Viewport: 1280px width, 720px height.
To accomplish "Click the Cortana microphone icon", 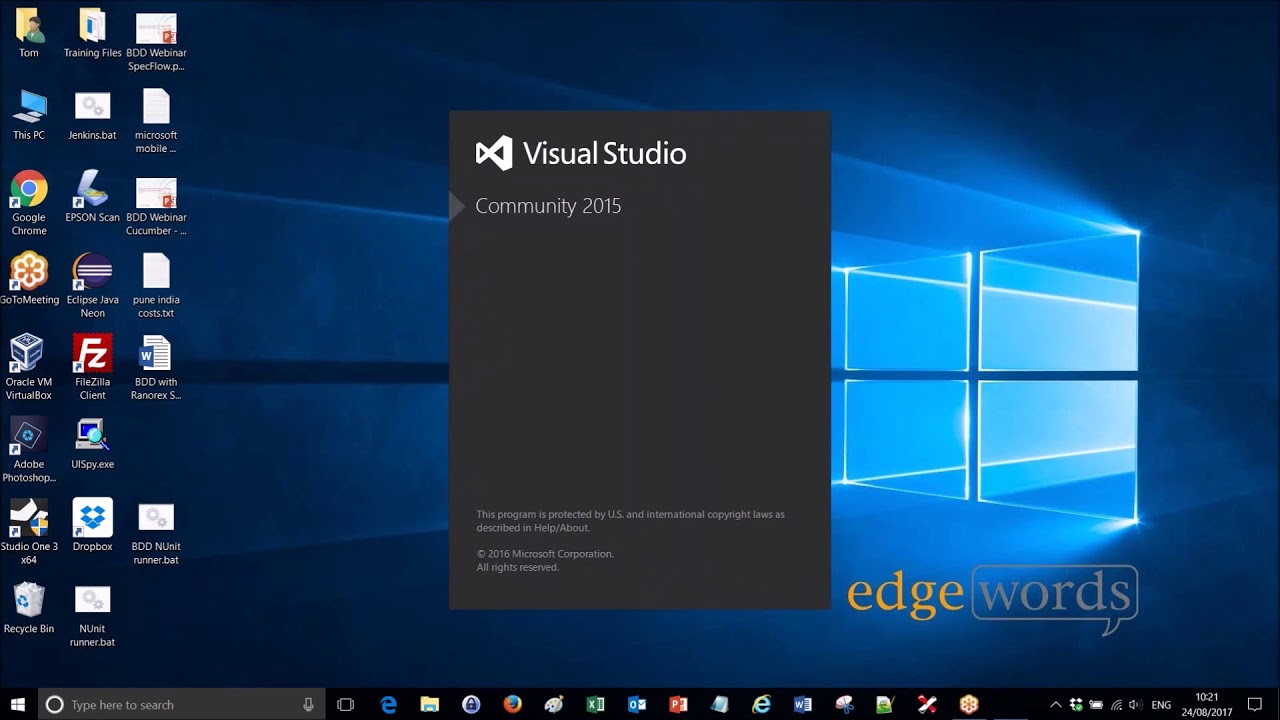I will click(x=308, y=704).
